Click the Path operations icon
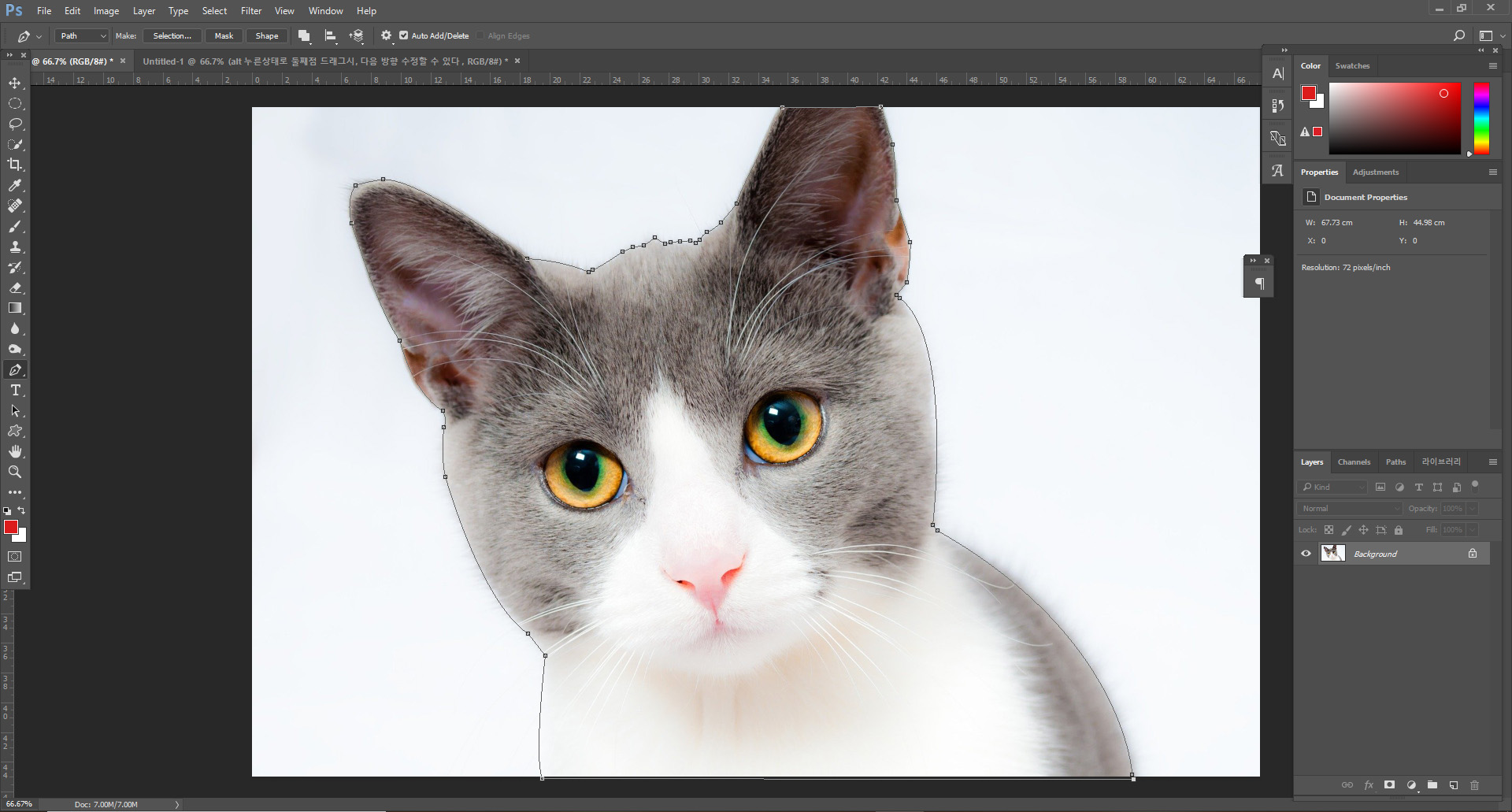 click(304, 35)
